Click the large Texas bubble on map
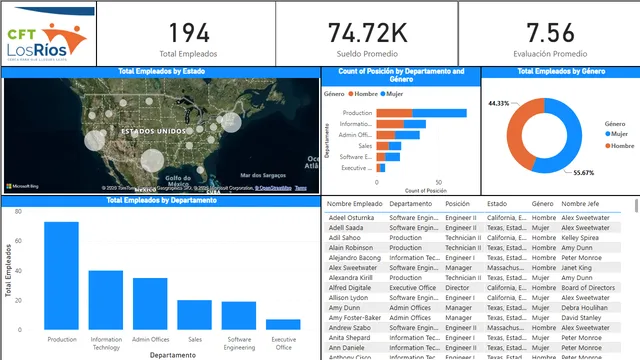 click(152, 160)
